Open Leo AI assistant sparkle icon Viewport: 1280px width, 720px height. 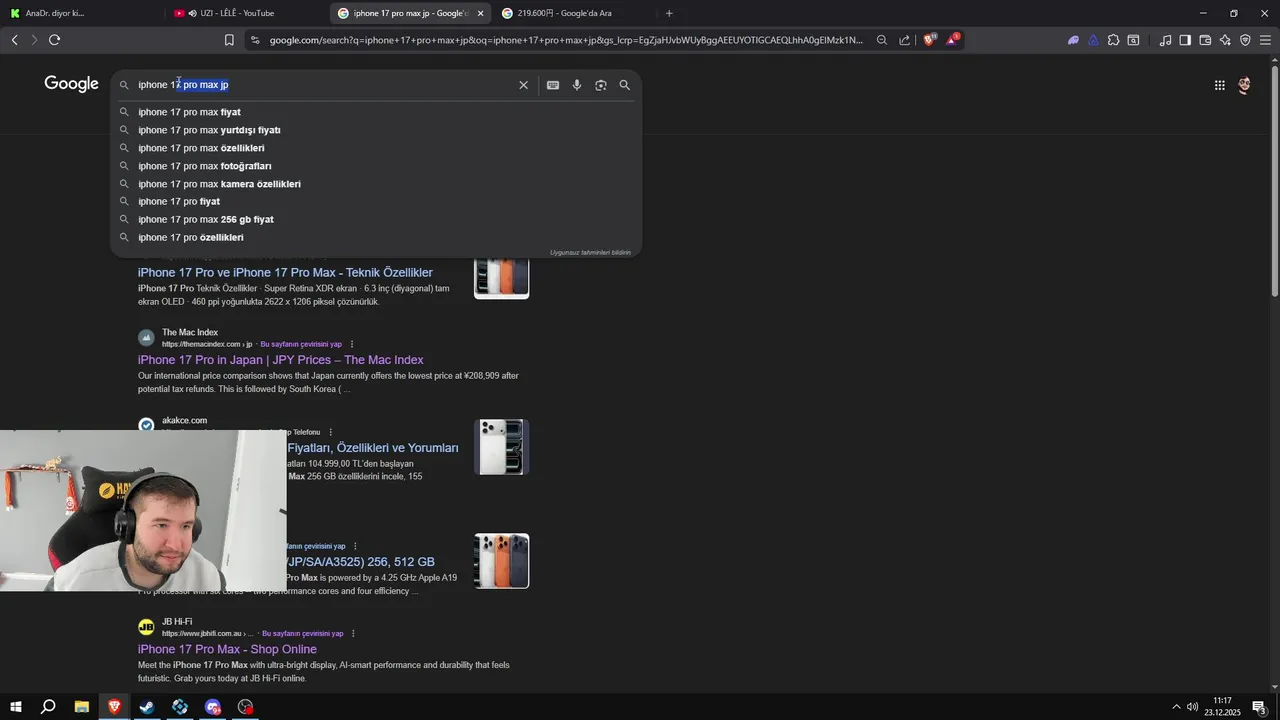coord(1225,40)
